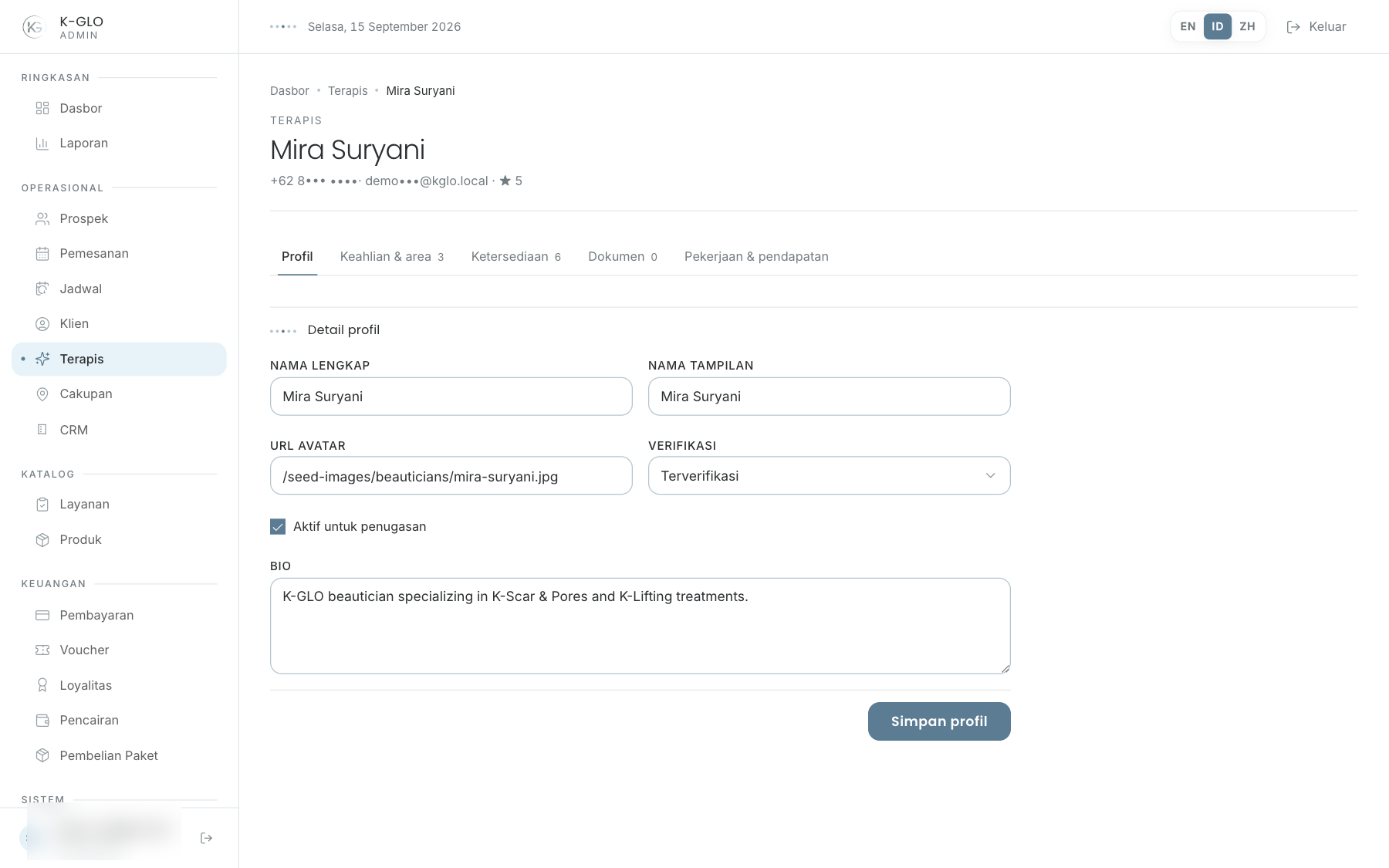The image size is (1389, 868).
Task: Click the Klien user circle icon
Action: point(42,324)
